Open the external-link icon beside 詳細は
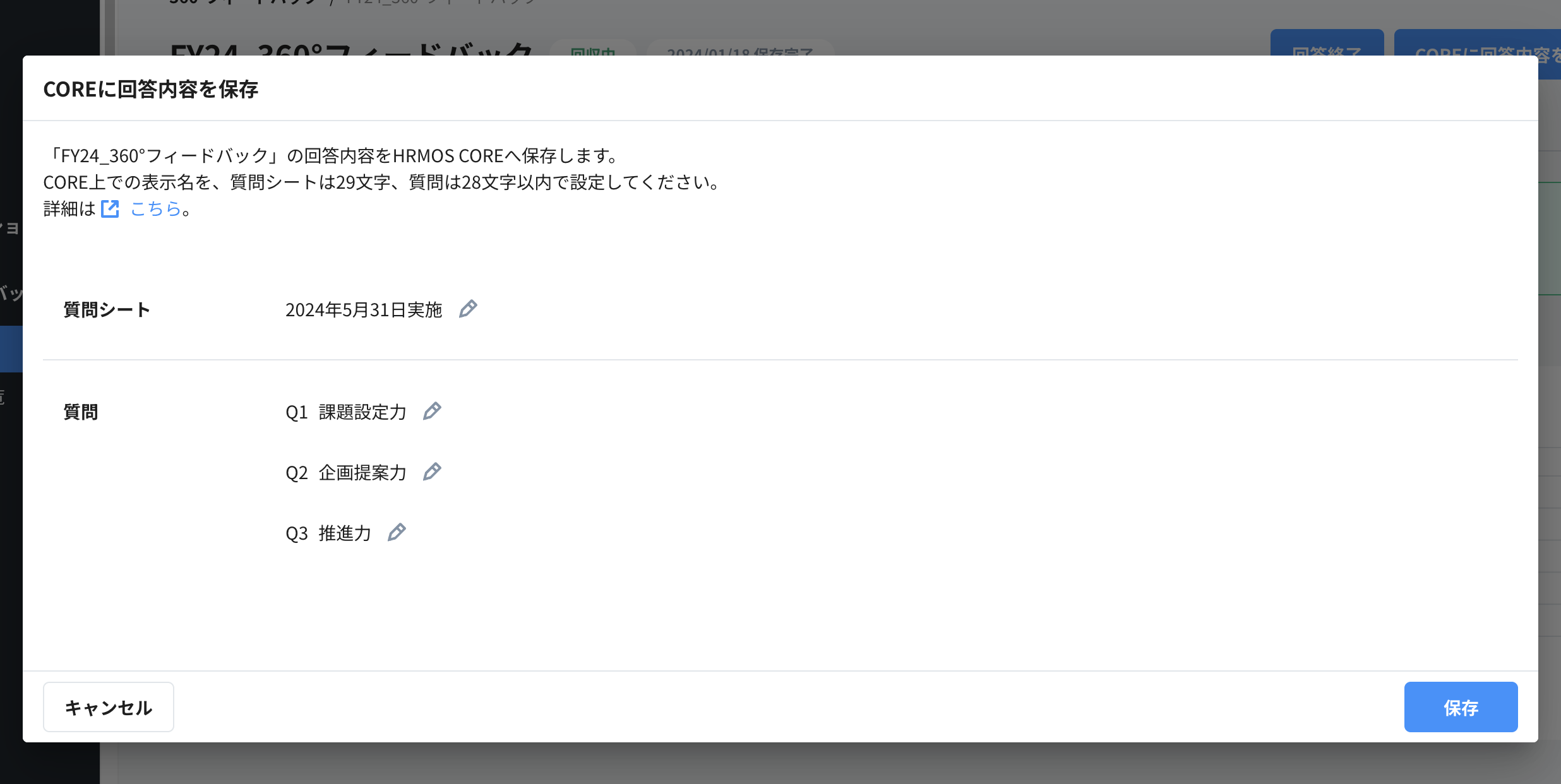The height and width of the screenshot is (784, 1561). pyautogui.click(x=111, y=208)
